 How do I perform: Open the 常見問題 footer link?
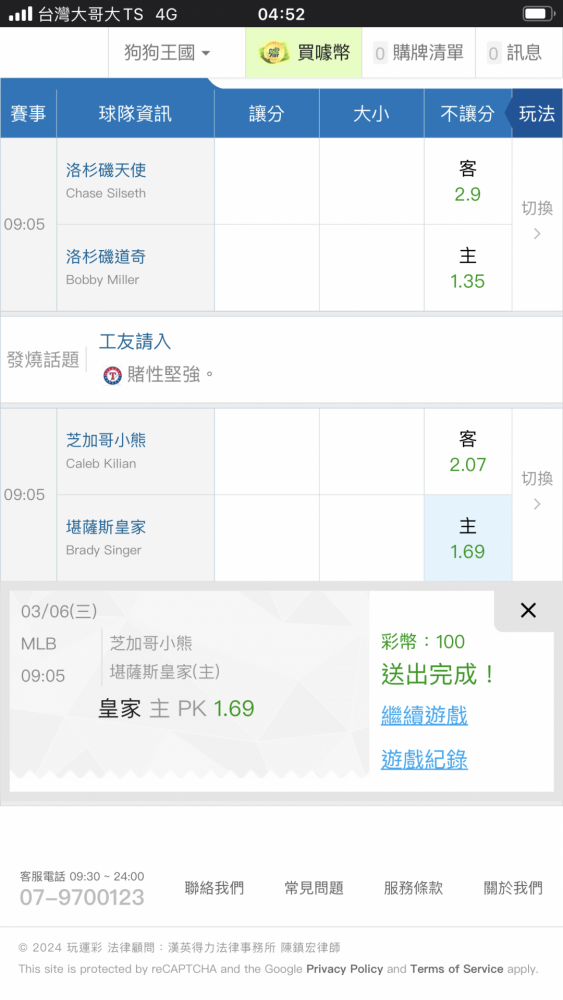(x=314, y=888)
